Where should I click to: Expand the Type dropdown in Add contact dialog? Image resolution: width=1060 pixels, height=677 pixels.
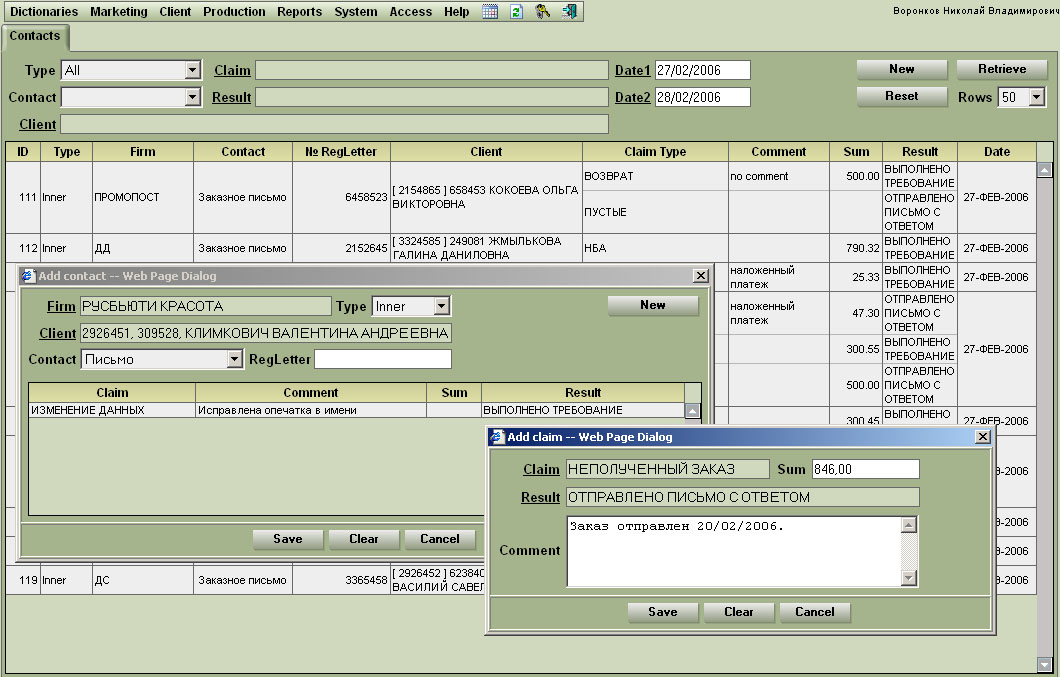pyautogui.click(x=441, y=306)
